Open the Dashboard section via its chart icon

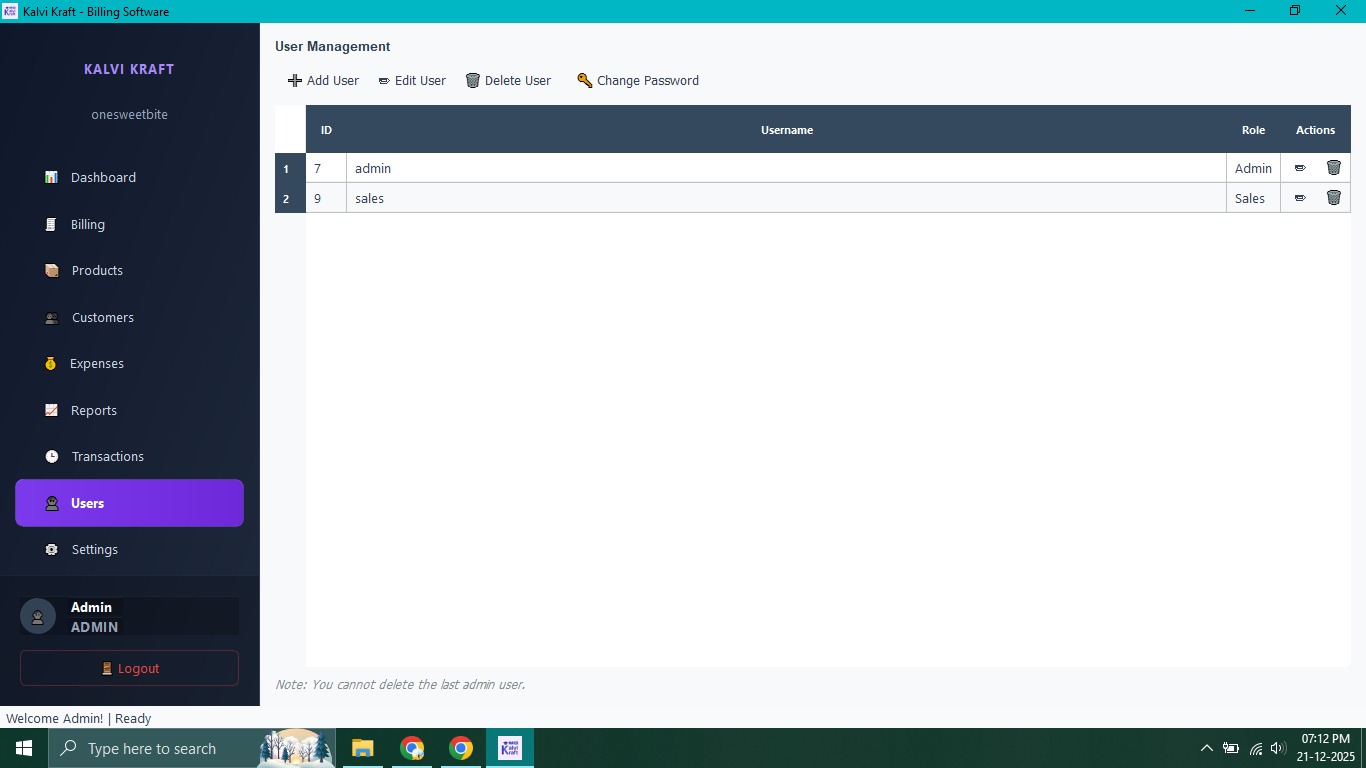[x=51, y=177]
